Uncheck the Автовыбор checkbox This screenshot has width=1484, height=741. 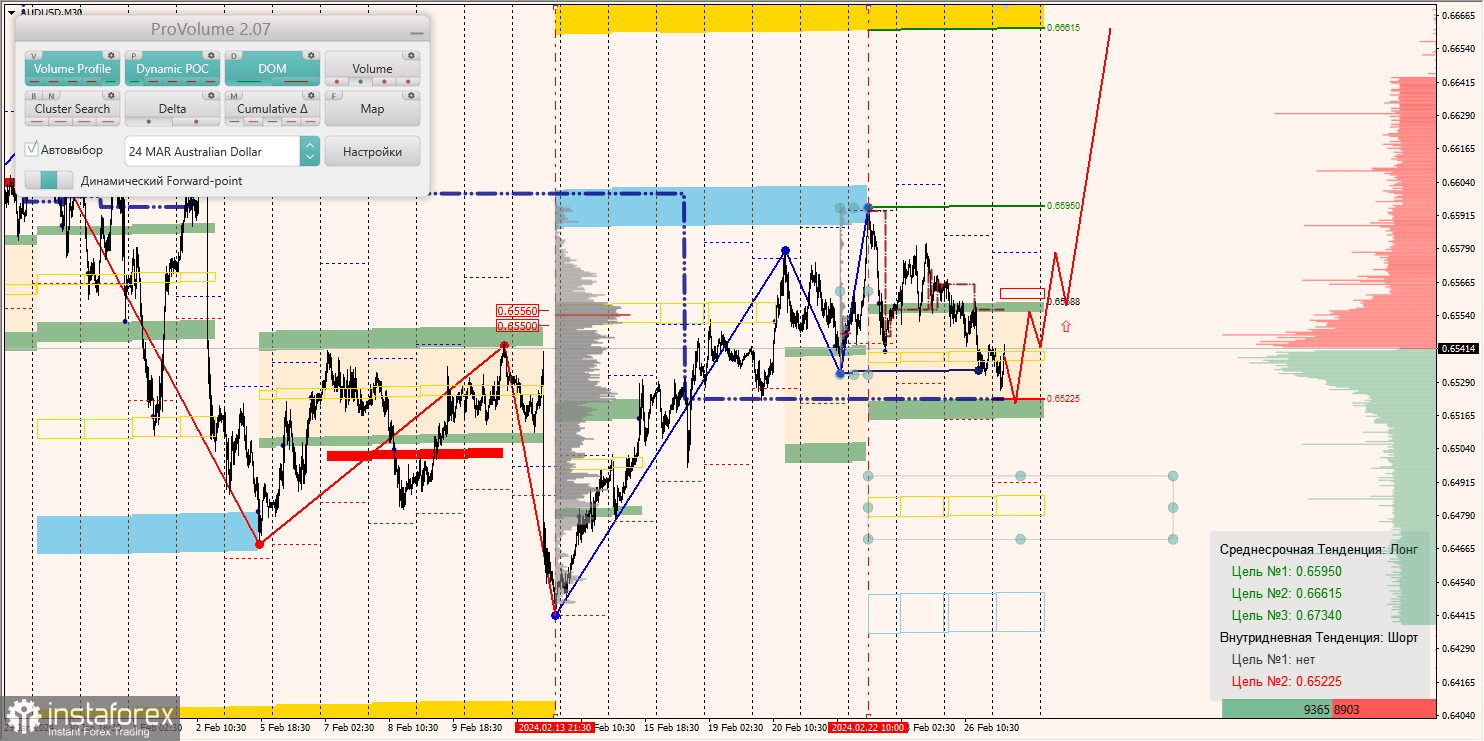coord(32,149)
